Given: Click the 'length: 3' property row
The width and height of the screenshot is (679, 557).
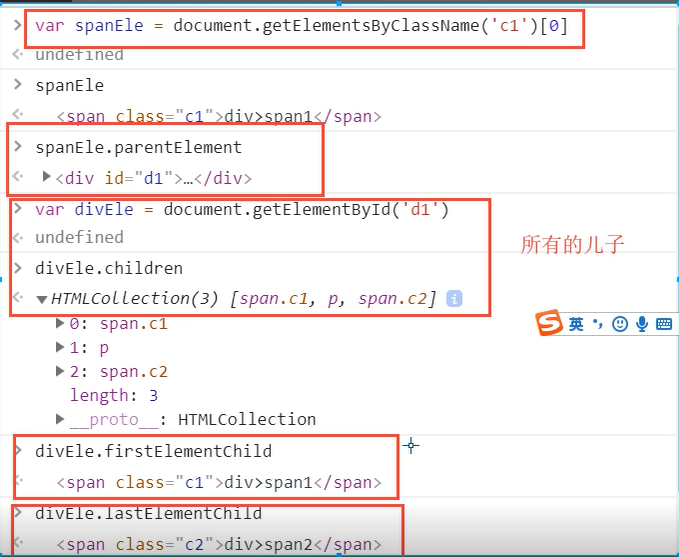Looking at the screenshot, I should tap(113, 396).
